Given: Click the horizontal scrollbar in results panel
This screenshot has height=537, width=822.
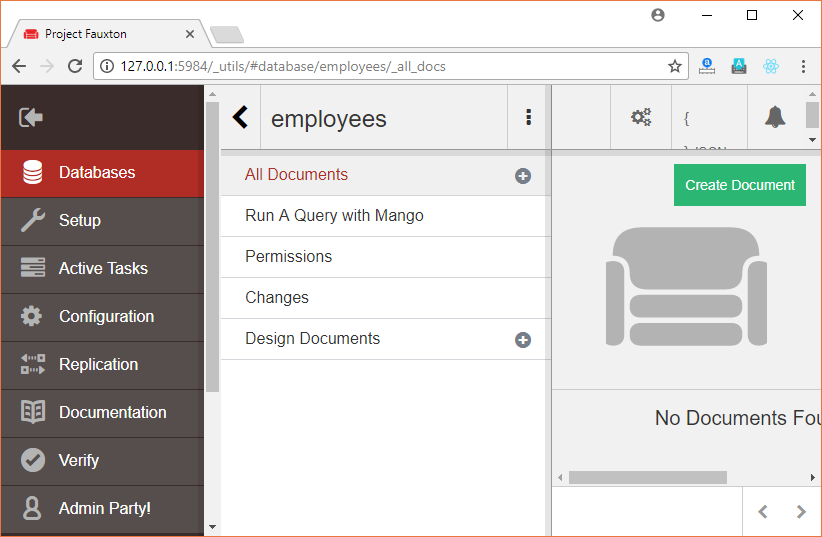Looking at the screenshot, I should 647,477.
